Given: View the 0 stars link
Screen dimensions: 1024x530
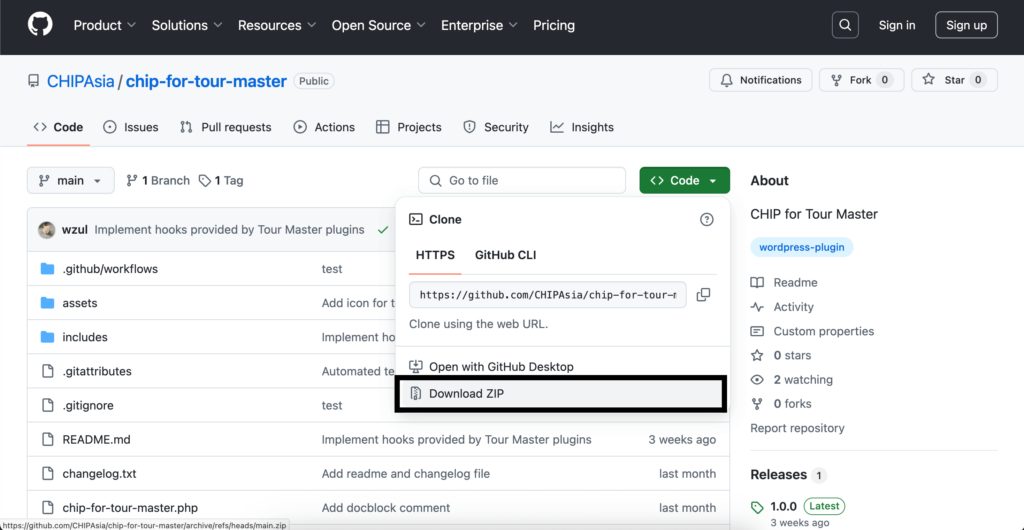Looking at the screenshot, I should tap(781, 356).
